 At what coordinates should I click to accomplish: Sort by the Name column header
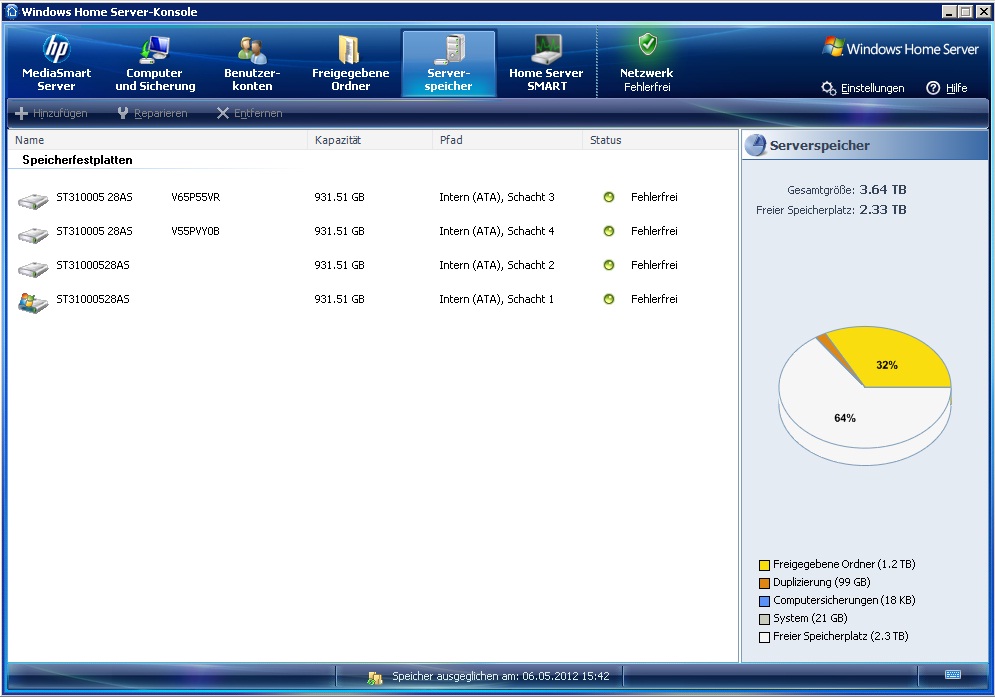pos(157,140)
